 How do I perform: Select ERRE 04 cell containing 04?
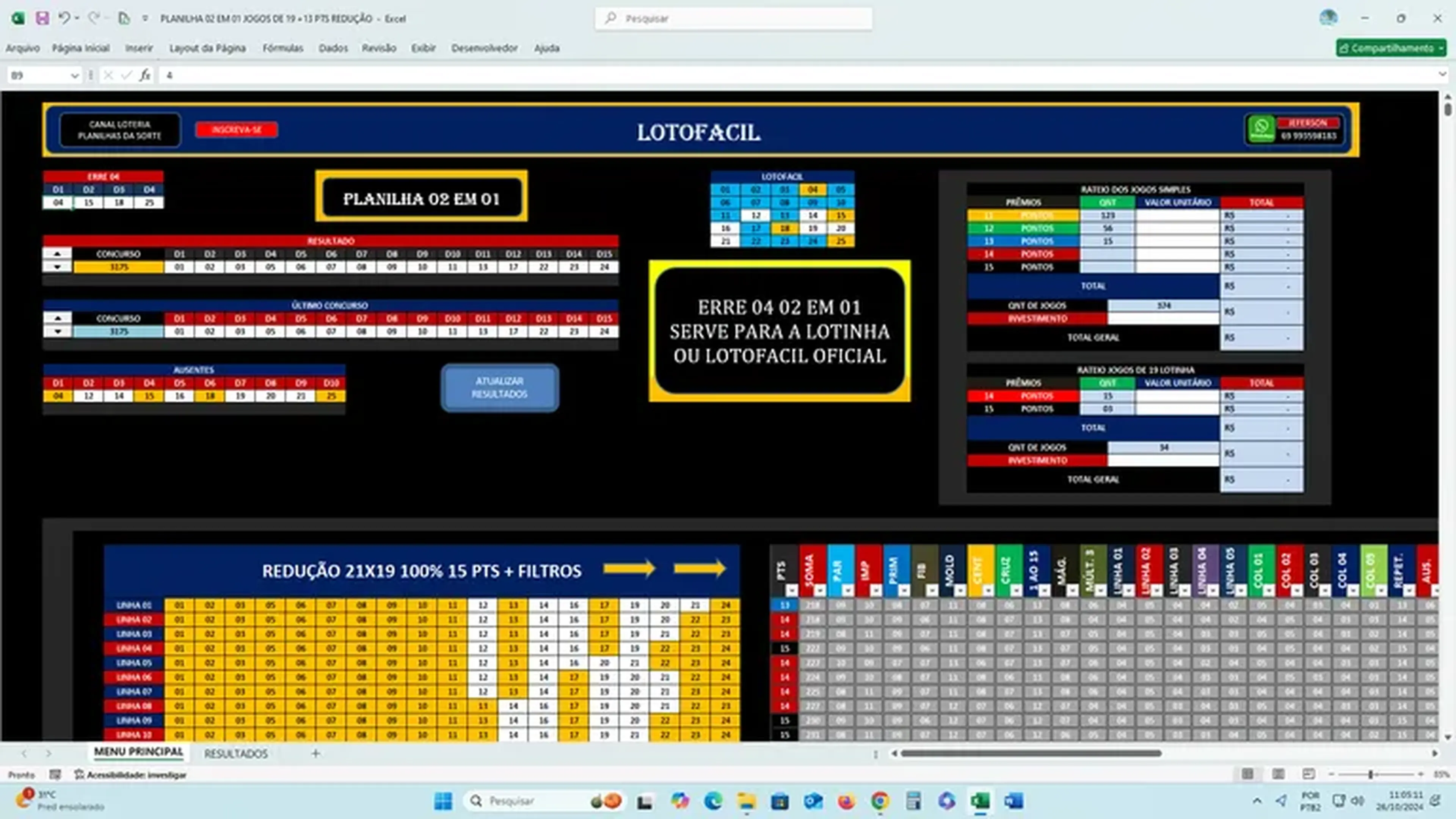coord(58,202)
